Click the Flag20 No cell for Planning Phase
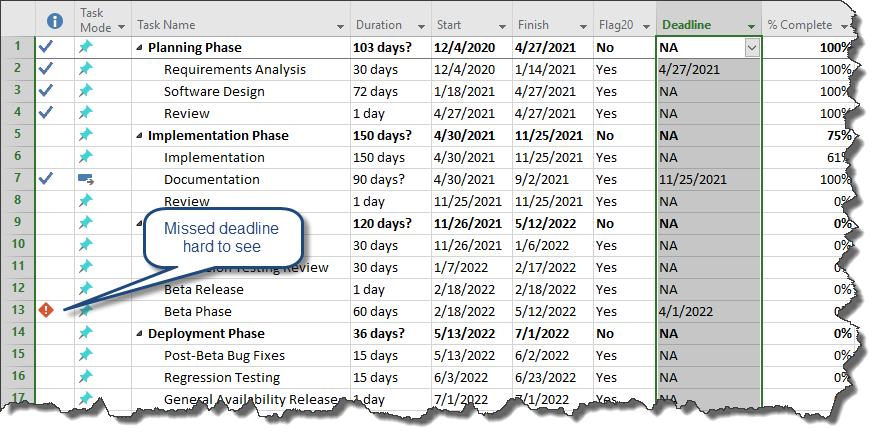 625,47
